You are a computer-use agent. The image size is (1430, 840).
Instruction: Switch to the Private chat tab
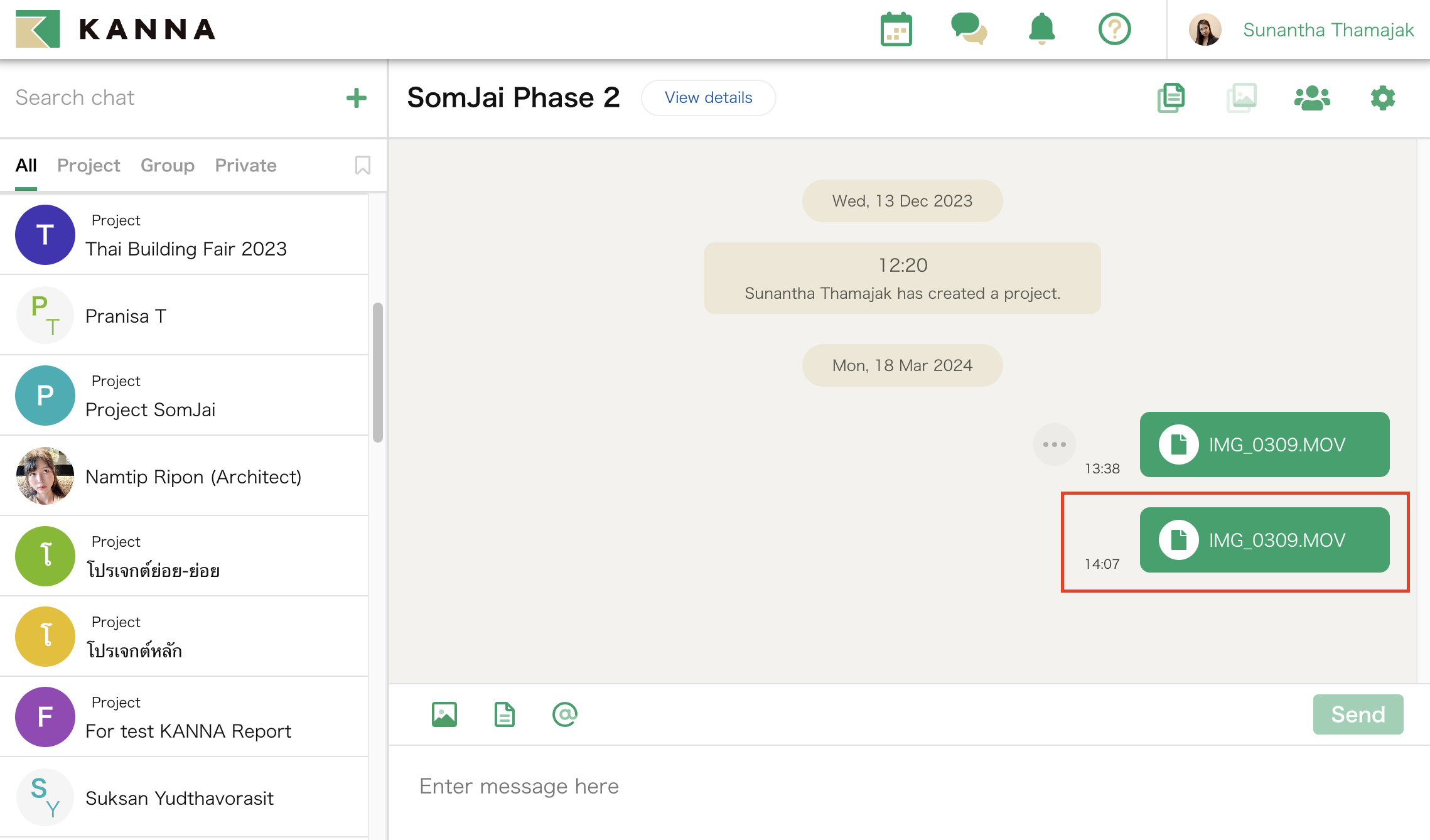[x=245, y=165]
